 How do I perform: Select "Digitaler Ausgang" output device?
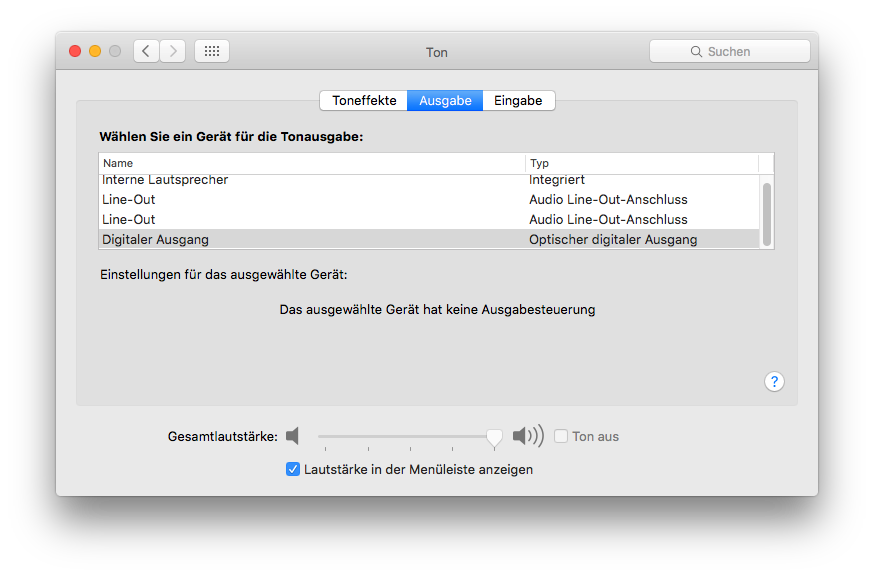[x=155, y=239]
